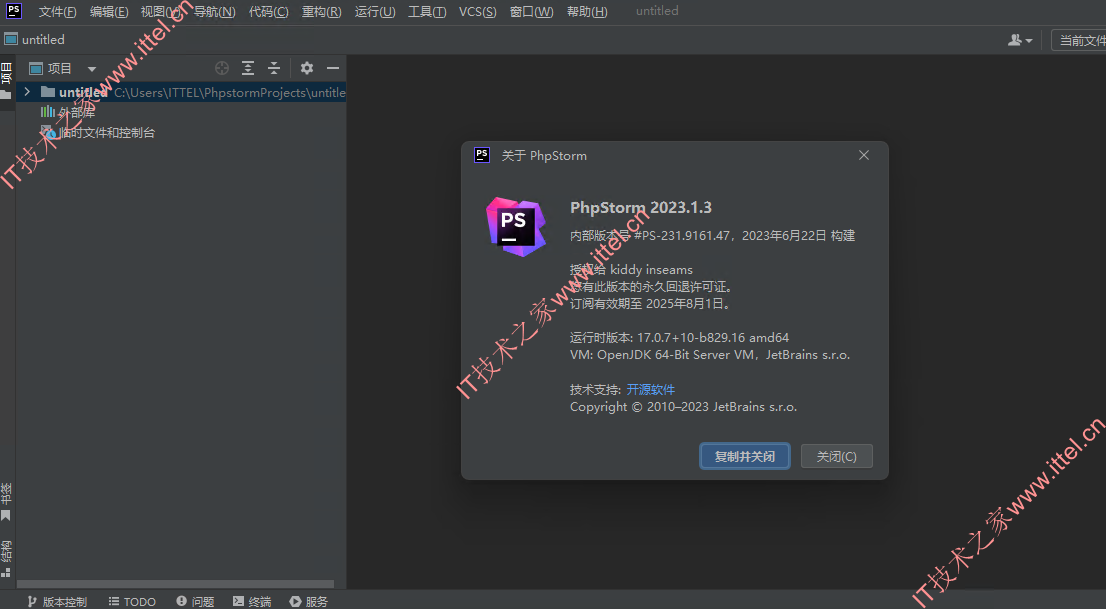Screen dimensions: 1106x609
Task: Select the 外部库 tree item
Action: (x=68, y=112)
